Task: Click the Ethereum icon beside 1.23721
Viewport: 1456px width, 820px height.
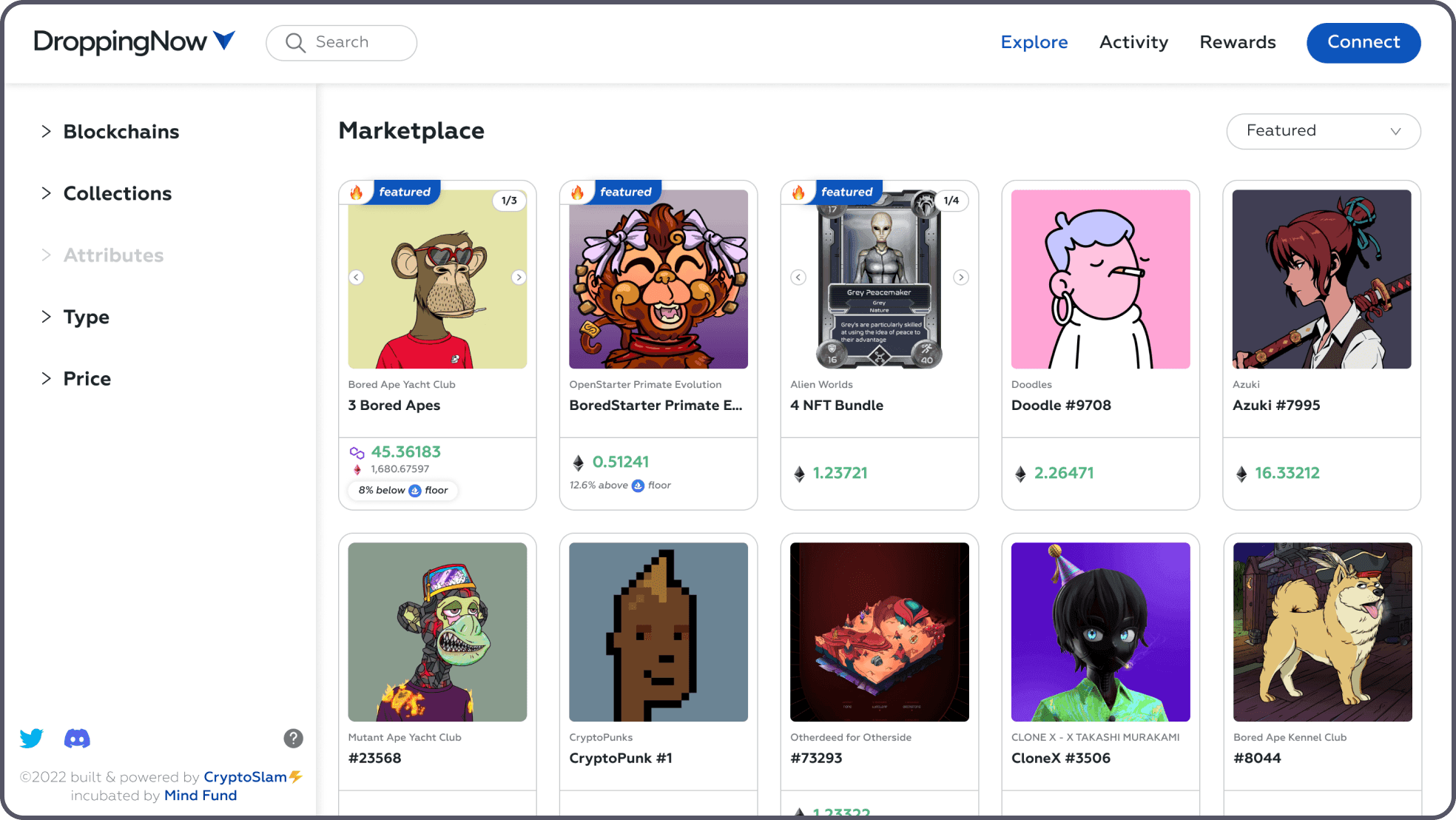Action: (799, 474)
